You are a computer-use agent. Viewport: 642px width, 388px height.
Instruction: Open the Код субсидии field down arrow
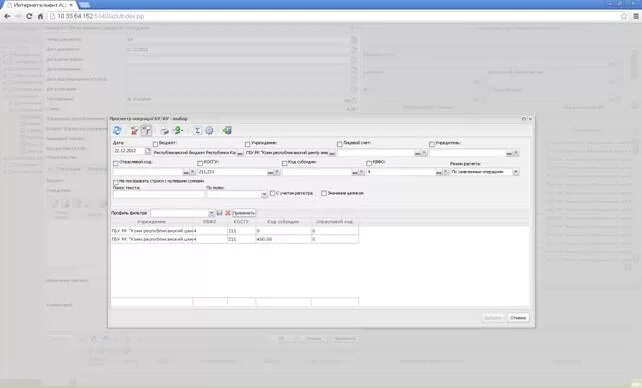pos(362,172)
